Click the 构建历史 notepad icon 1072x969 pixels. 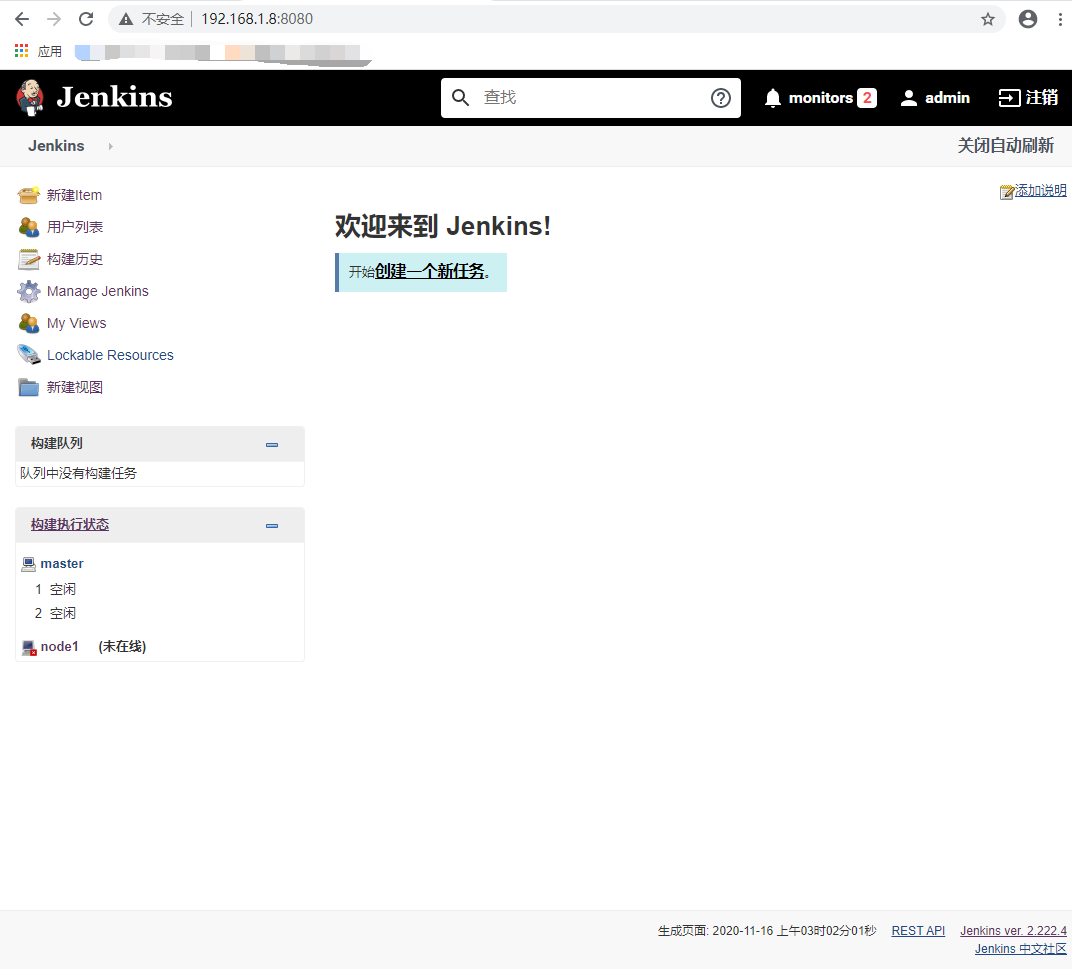tap(29, 259)
